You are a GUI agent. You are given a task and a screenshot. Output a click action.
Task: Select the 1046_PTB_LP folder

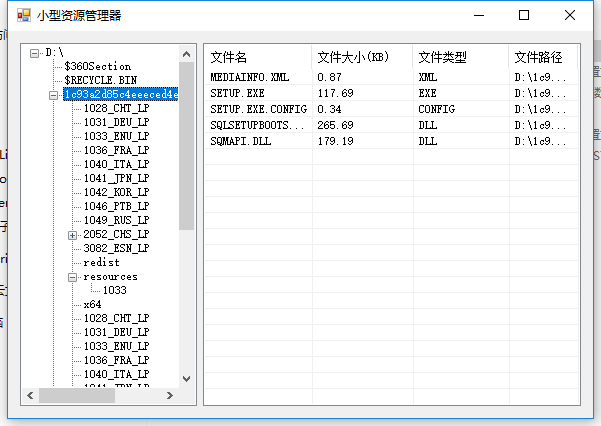coord(117,206)
